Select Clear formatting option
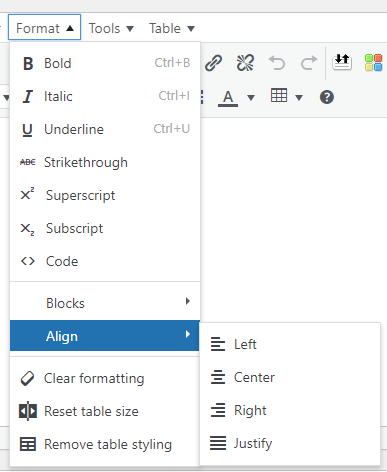The image size is (387, 472). click(105, 378)
